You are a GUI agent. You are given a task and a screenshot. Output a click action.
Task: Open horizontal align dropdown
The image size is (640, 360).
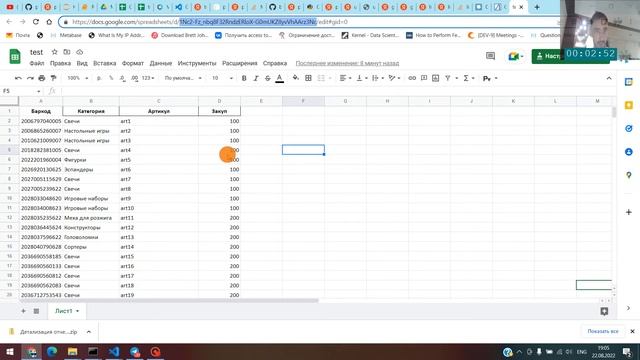(345, 78)
